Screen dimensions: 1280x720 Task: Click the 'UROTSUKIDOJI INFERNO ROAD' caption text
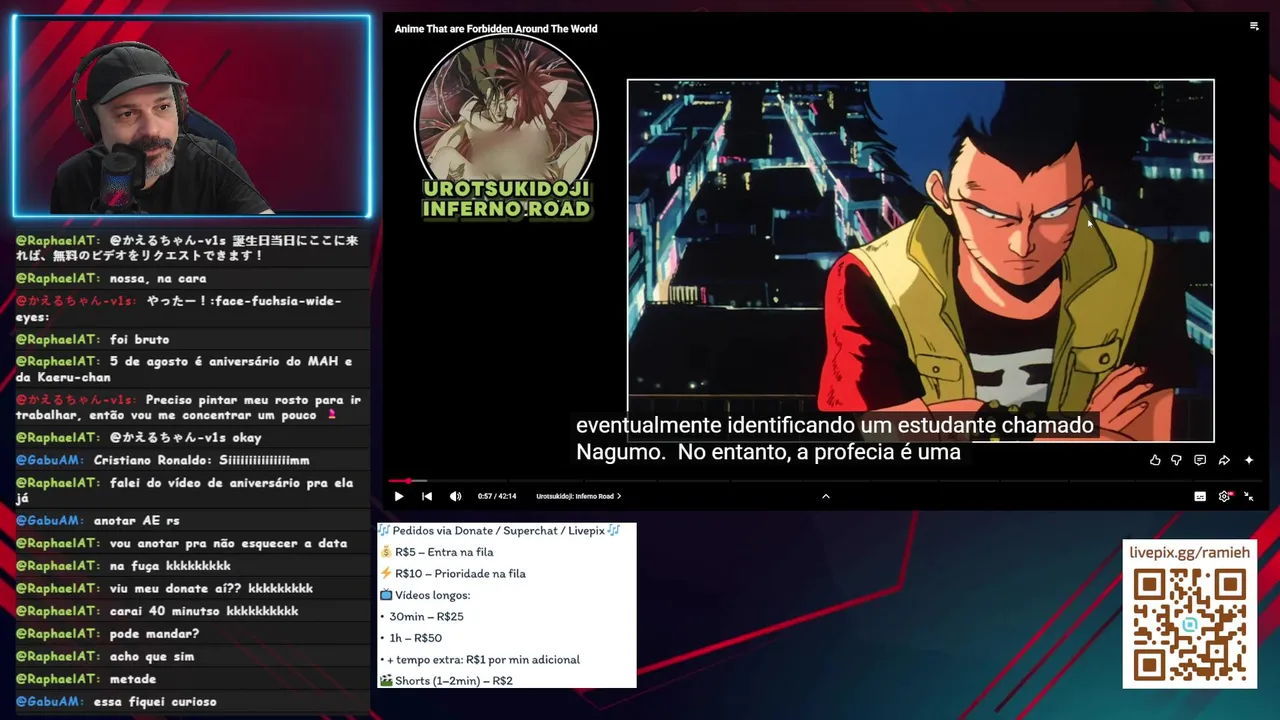[x=506, y=200]
